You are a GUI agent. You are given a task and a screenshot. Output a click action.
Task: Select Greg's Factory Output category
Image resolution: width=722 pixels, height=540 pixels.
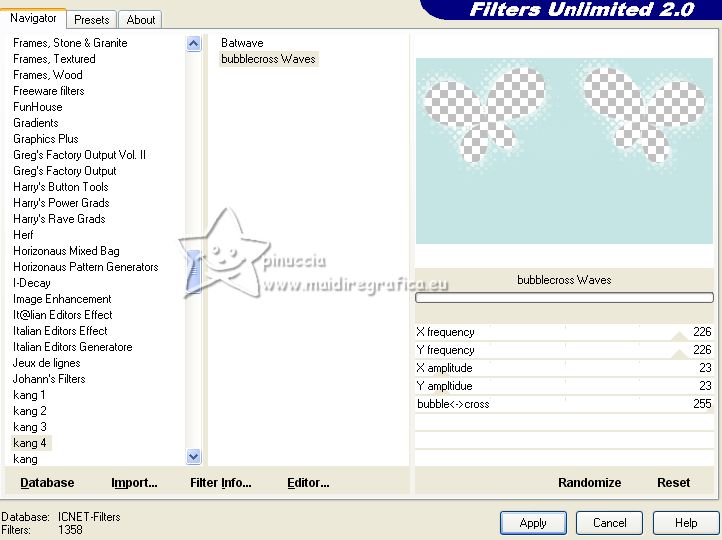pyautogui.click(x=65, y=171)
